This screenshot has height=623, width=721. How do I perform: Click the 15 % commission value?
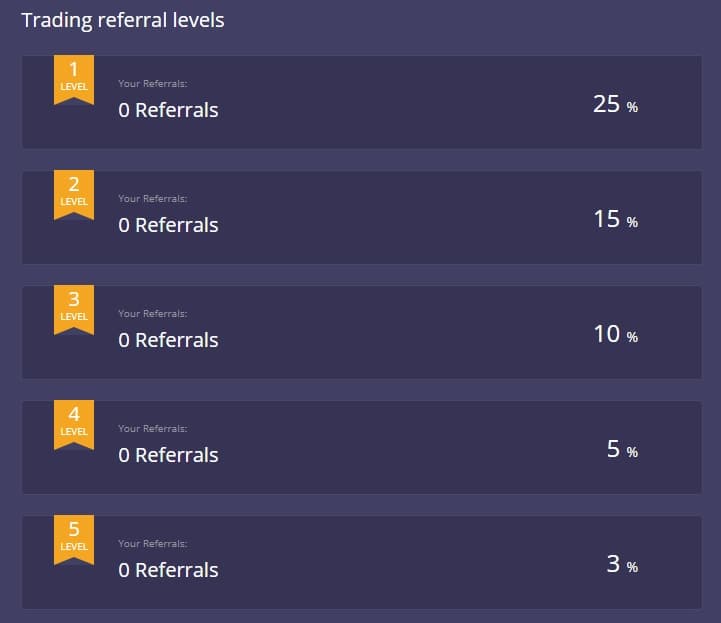[614, 219]
